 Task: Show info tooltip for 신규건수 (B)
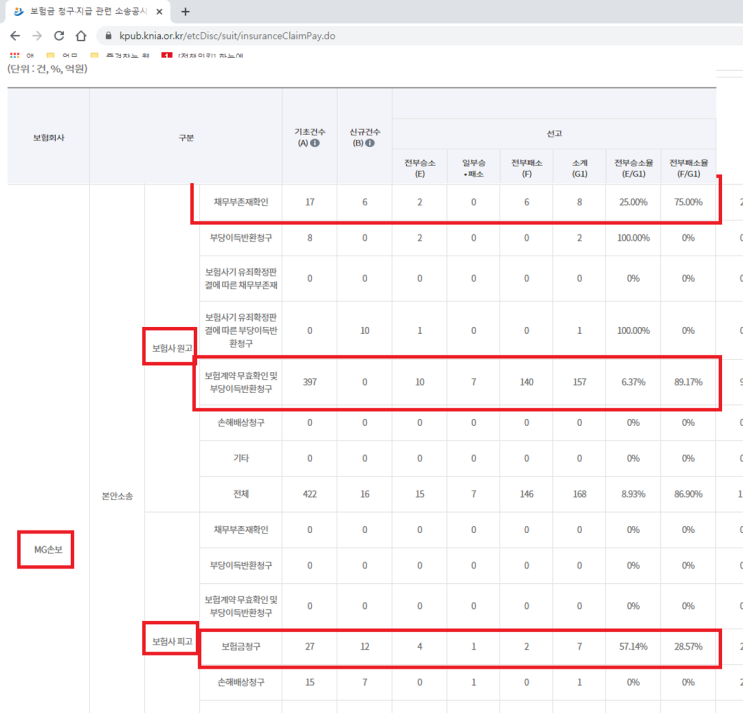click(370, 143)
